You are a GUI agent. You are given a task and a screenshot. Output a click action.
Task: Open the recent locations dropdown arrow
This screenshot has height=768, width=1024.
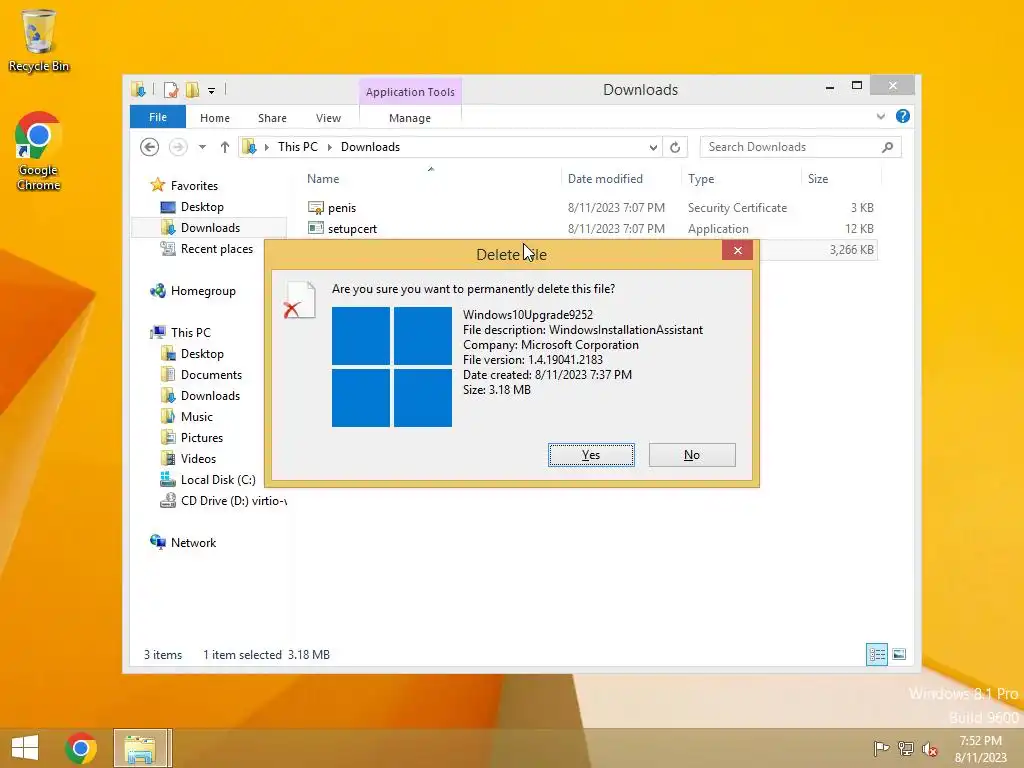point(202,147)
